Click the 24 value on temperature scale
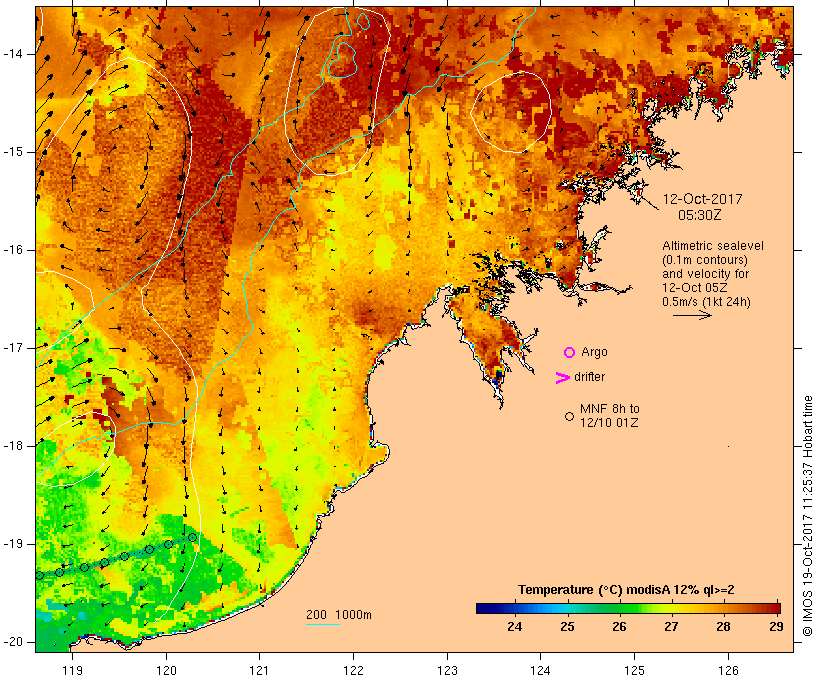This screenshot has height=680, width=820. pyautogui.click(x=515, y=626)
